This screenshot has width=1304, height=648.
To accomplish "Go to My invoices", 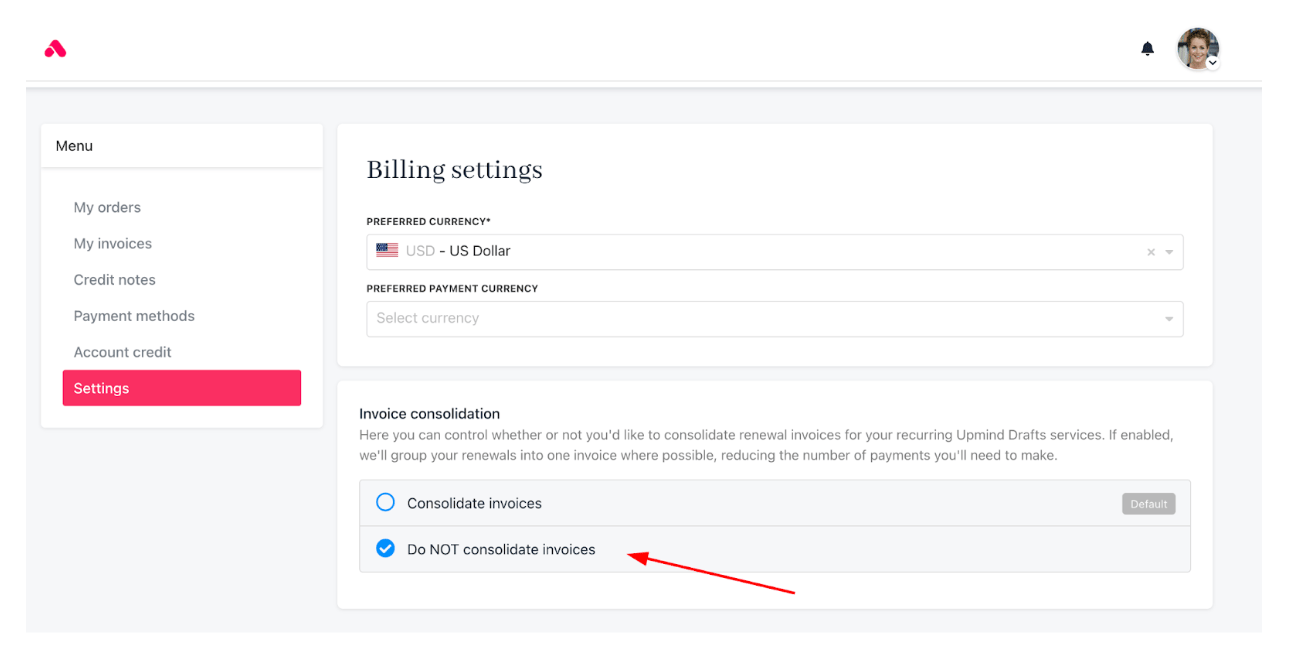I will (x=113, y=243).
